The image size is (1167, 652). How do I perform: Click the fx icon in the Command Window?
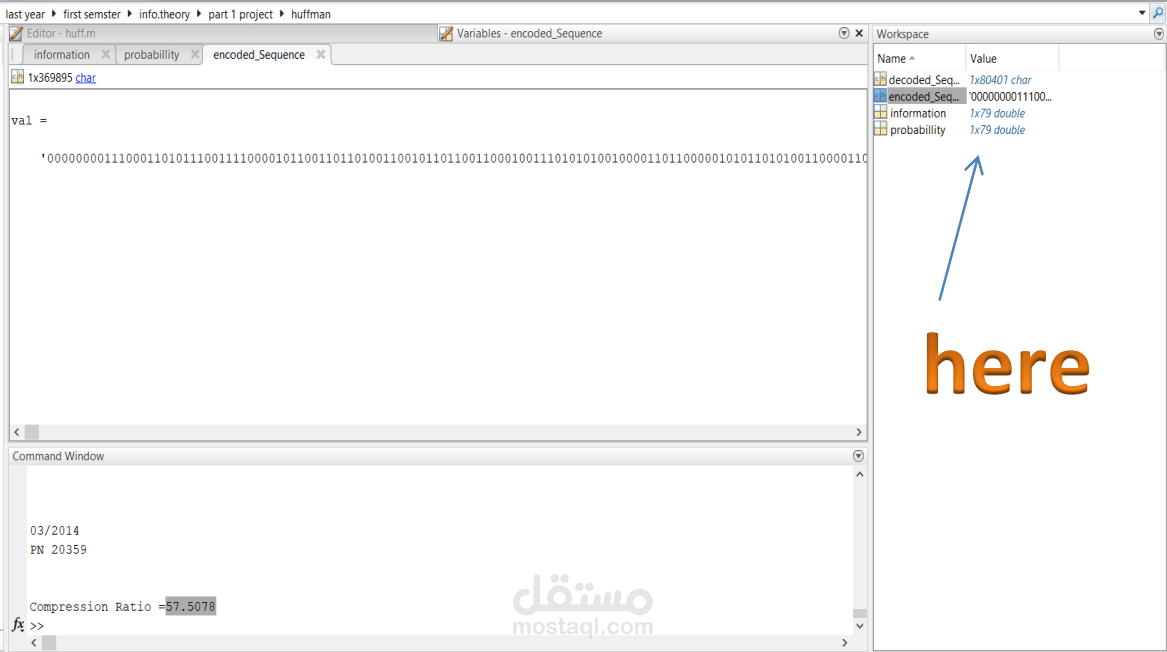click(x=17, y=625)
